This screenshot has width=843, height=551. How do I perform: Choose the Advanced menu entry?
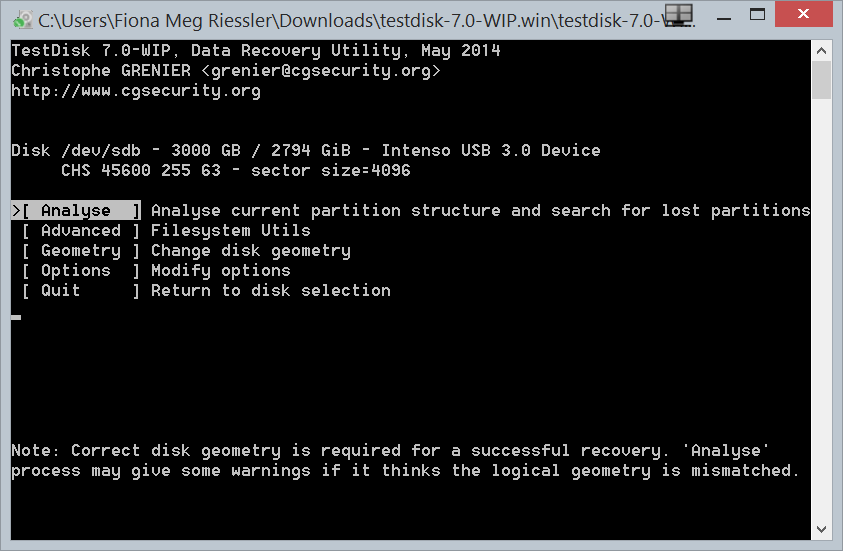[80, 231]
